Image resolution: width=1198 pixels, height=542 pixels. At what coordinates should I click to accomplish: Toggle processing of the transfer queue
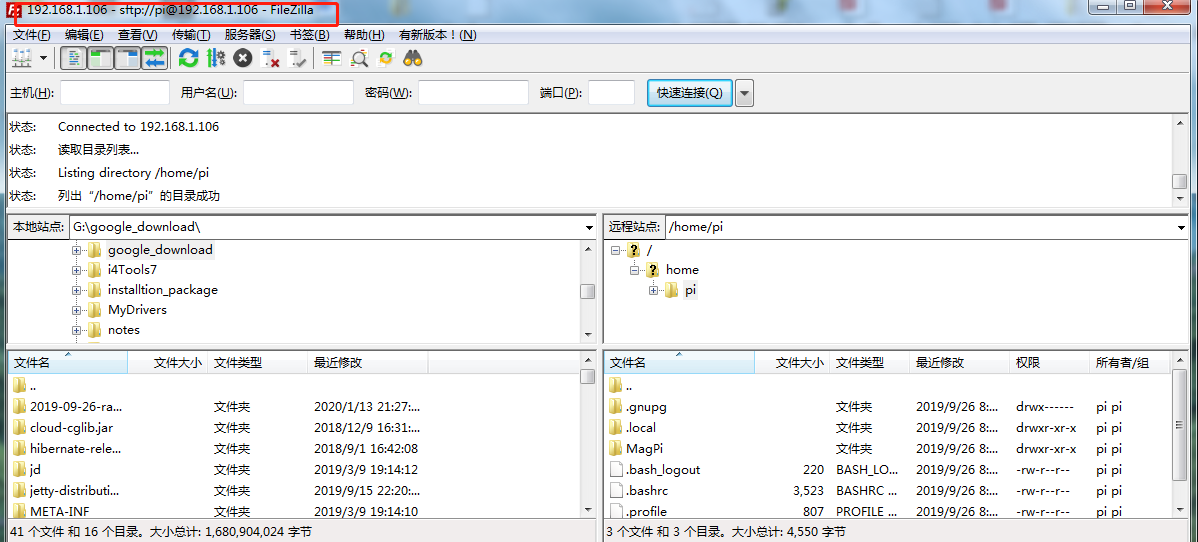click(x=216, y=58)
